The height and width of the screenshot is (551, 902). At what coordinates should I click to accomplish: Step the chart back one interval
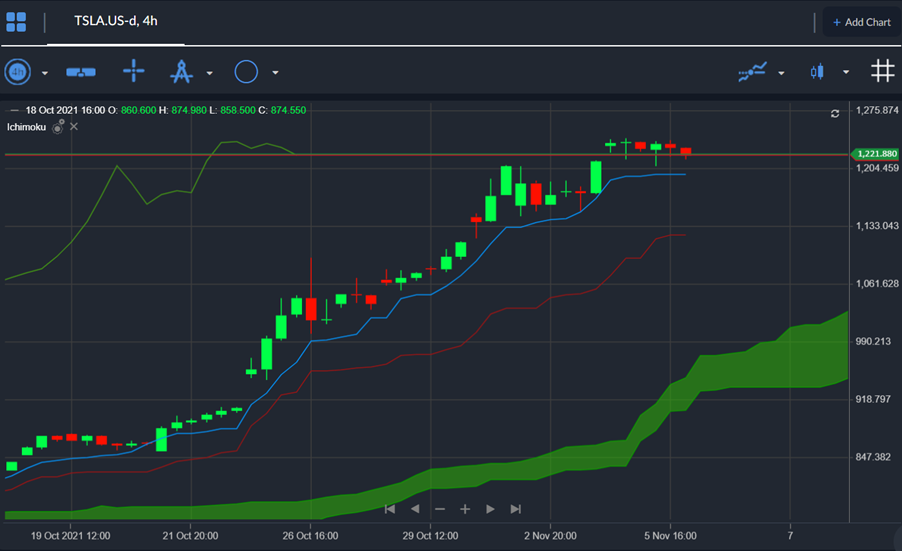tap(415, 509)
